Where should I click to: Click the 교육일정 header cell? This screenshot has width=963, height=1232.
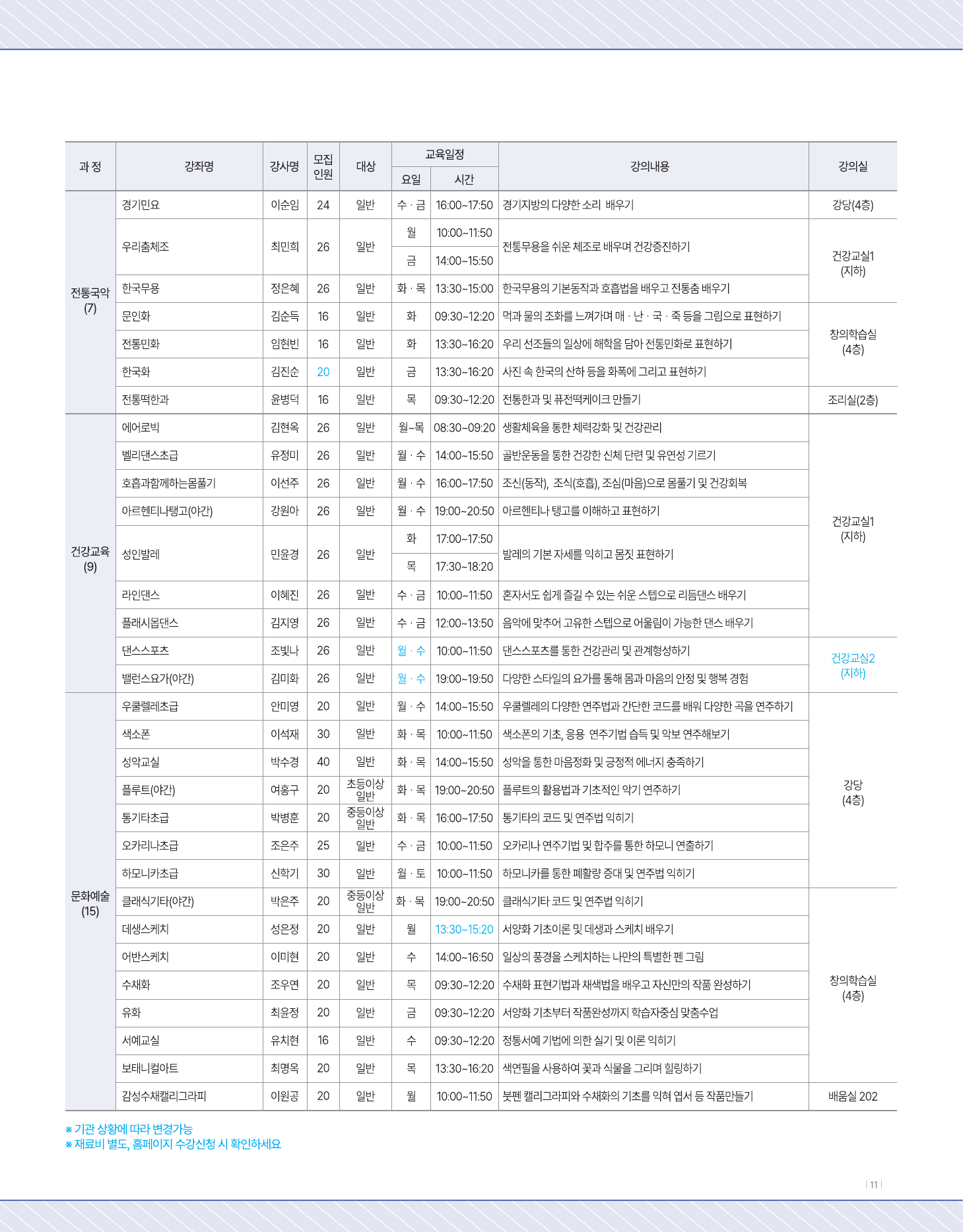(x=445, y=154)
